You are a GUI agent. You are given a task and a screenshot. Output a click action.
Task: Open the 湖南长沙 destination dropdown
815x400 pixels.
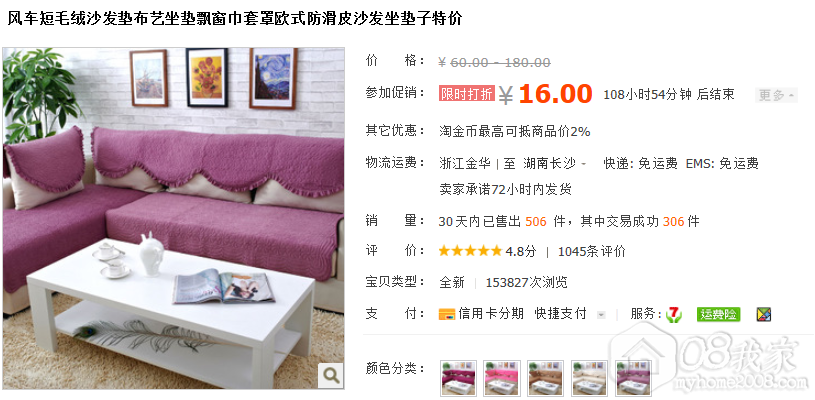[x=554, y=164]
